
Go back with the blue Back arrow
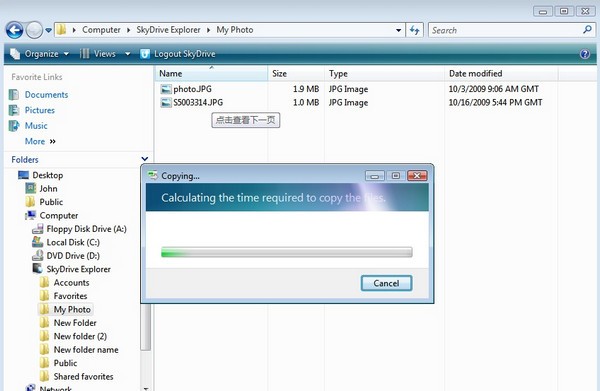click(x=15, y=30)
